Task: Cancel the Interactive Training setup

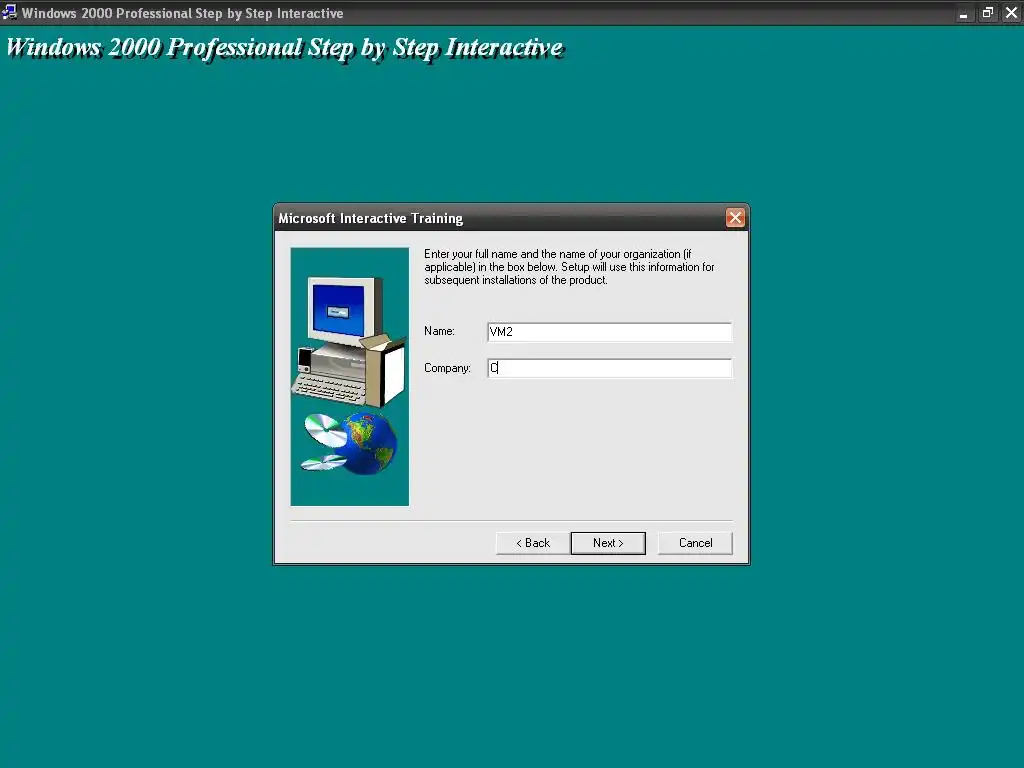Action: click(695, 543)
